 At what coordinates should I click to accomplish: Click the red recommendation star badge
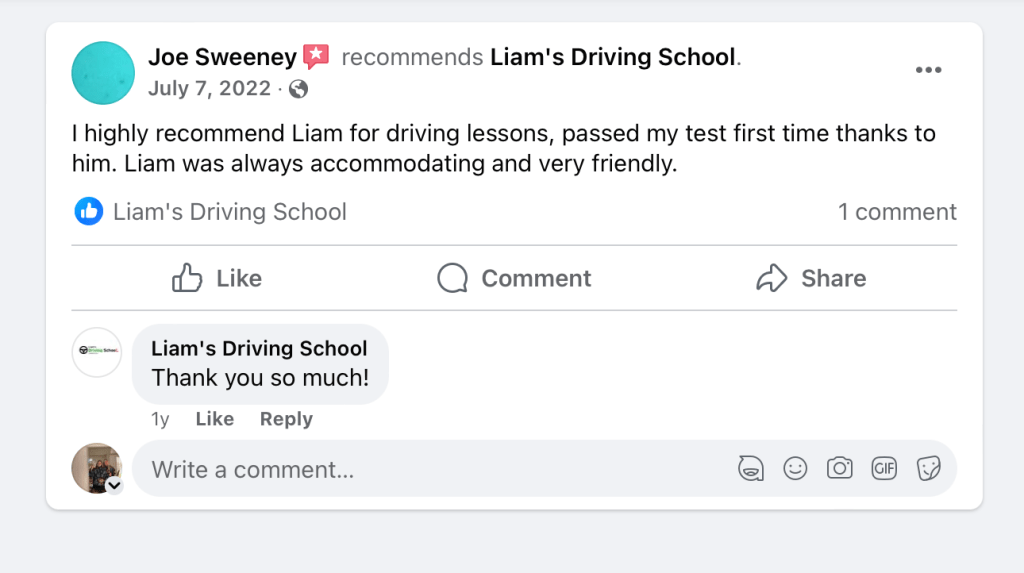tap(316, 57)
